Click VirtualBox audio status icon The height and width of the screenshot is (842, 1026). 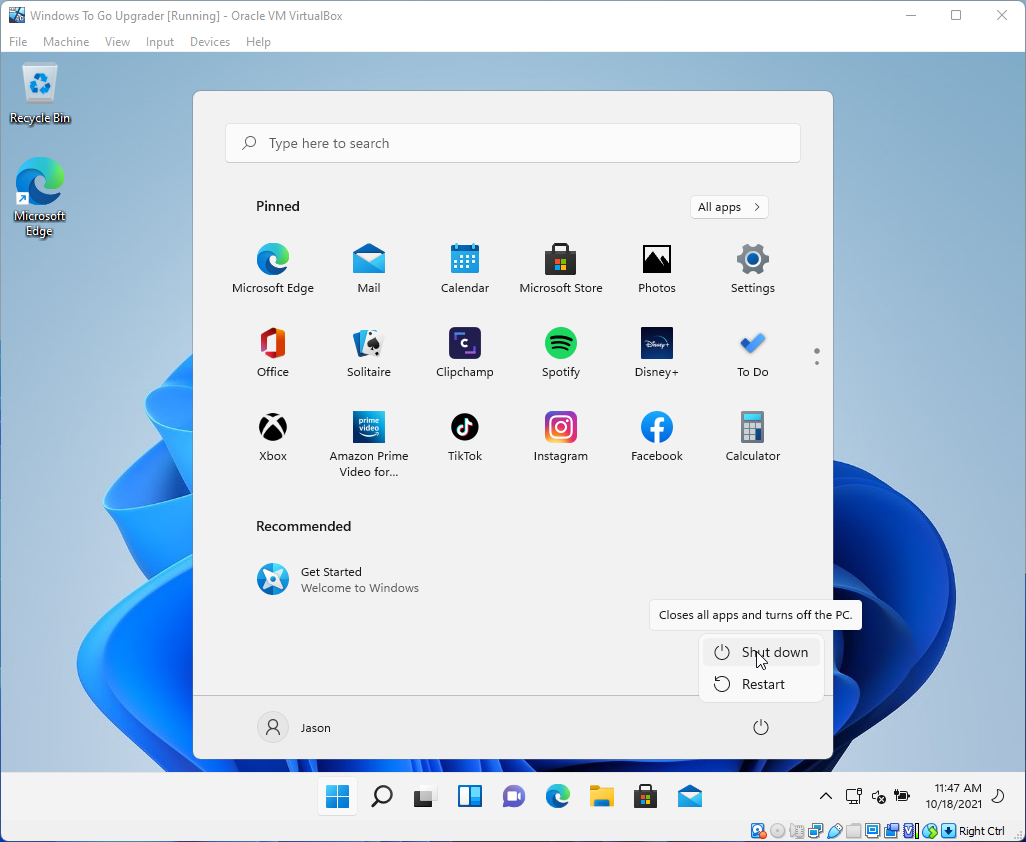pyautogui.click(x=797, y=831)
